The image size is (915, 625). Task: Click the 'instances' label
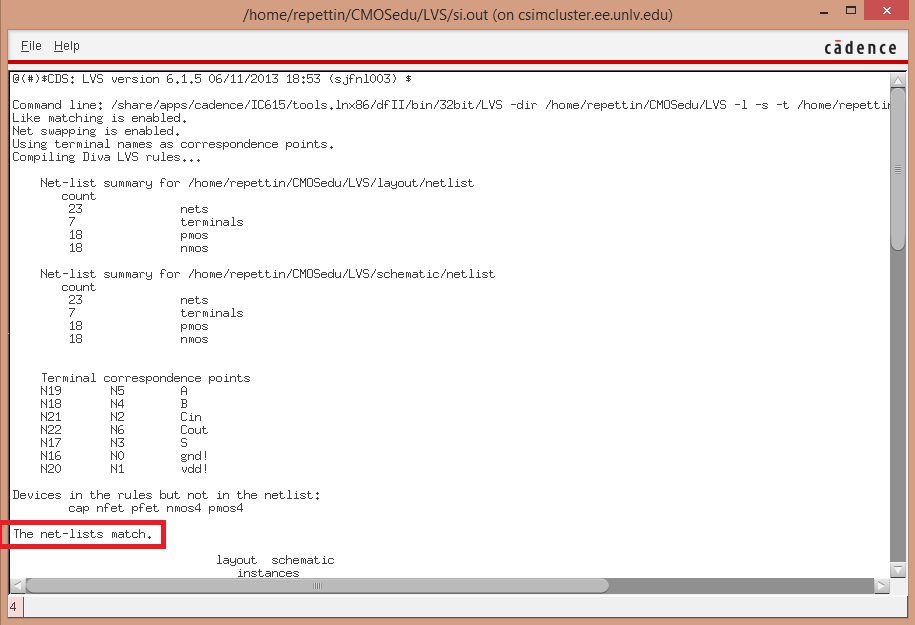click(268, 573)
